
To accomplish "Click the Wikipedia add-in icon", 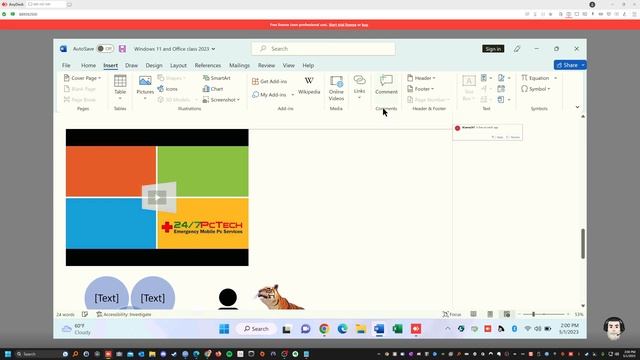I will click(x=309, y=80).
